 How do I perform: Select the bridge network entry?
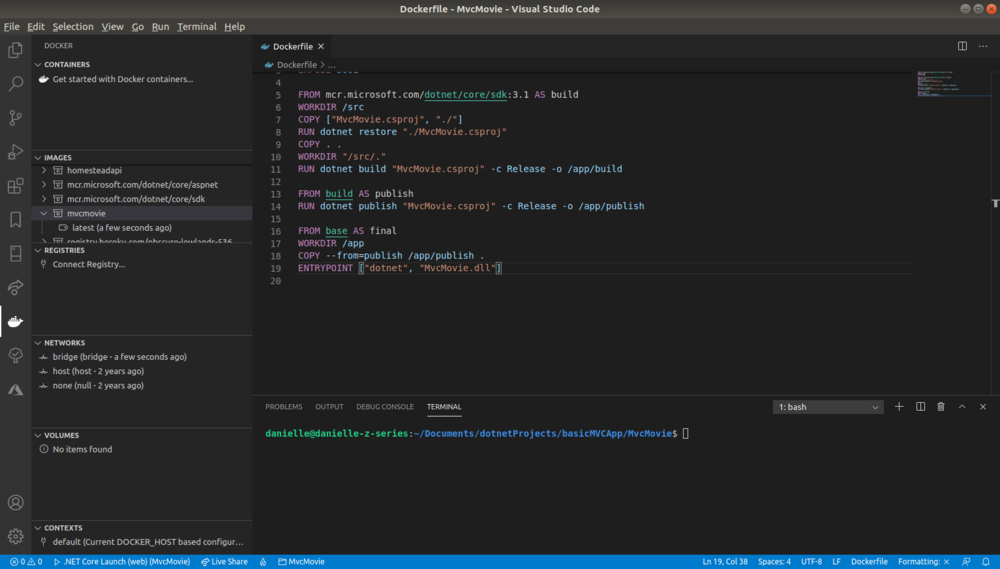(x=119, y=357)
